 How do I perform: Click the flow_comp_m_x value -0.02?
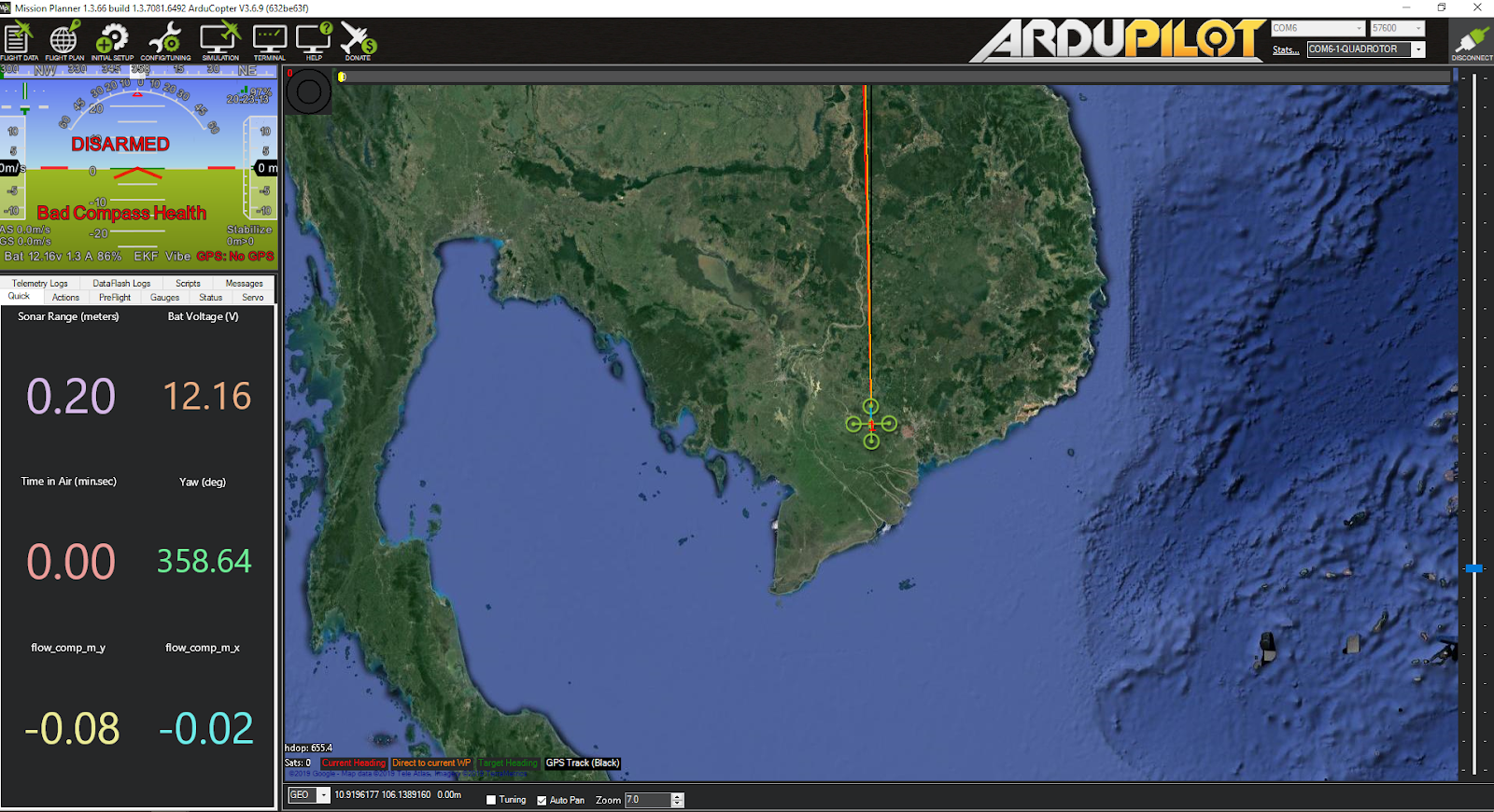coord(206,729)
